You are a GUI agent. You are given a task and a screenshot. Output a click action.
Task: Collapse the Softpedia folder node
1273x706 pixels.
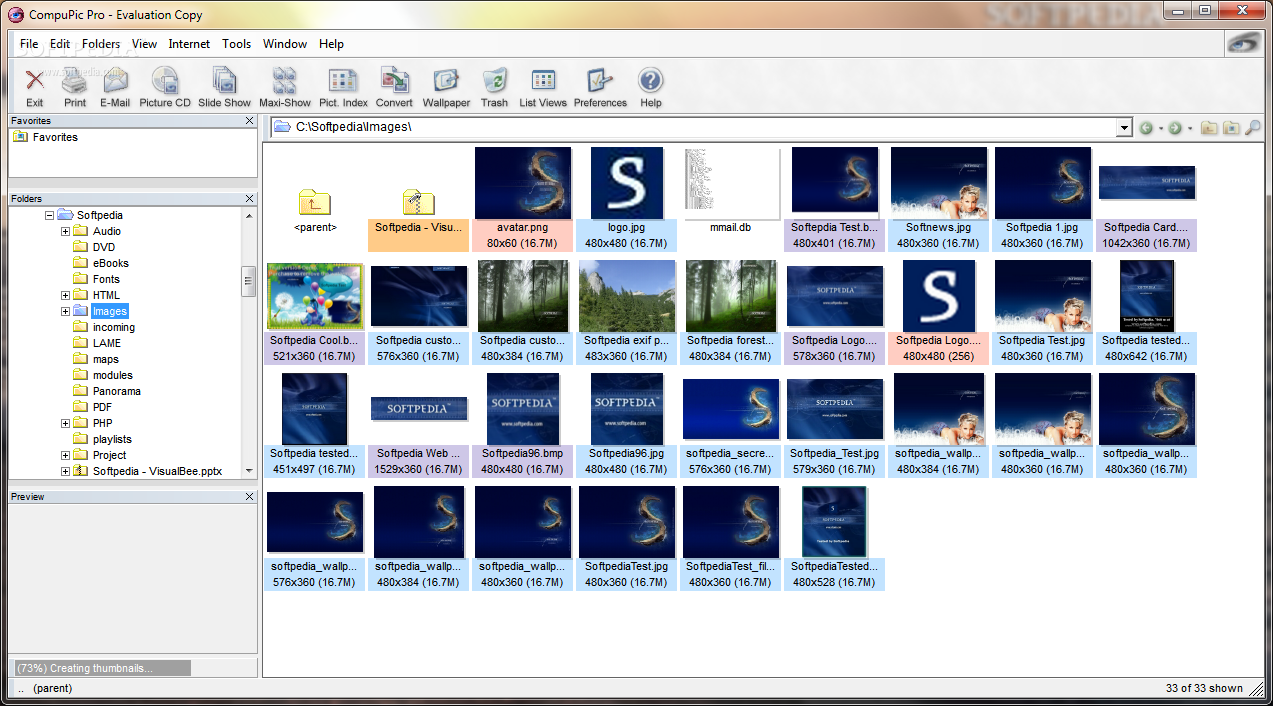coord(49,215)
